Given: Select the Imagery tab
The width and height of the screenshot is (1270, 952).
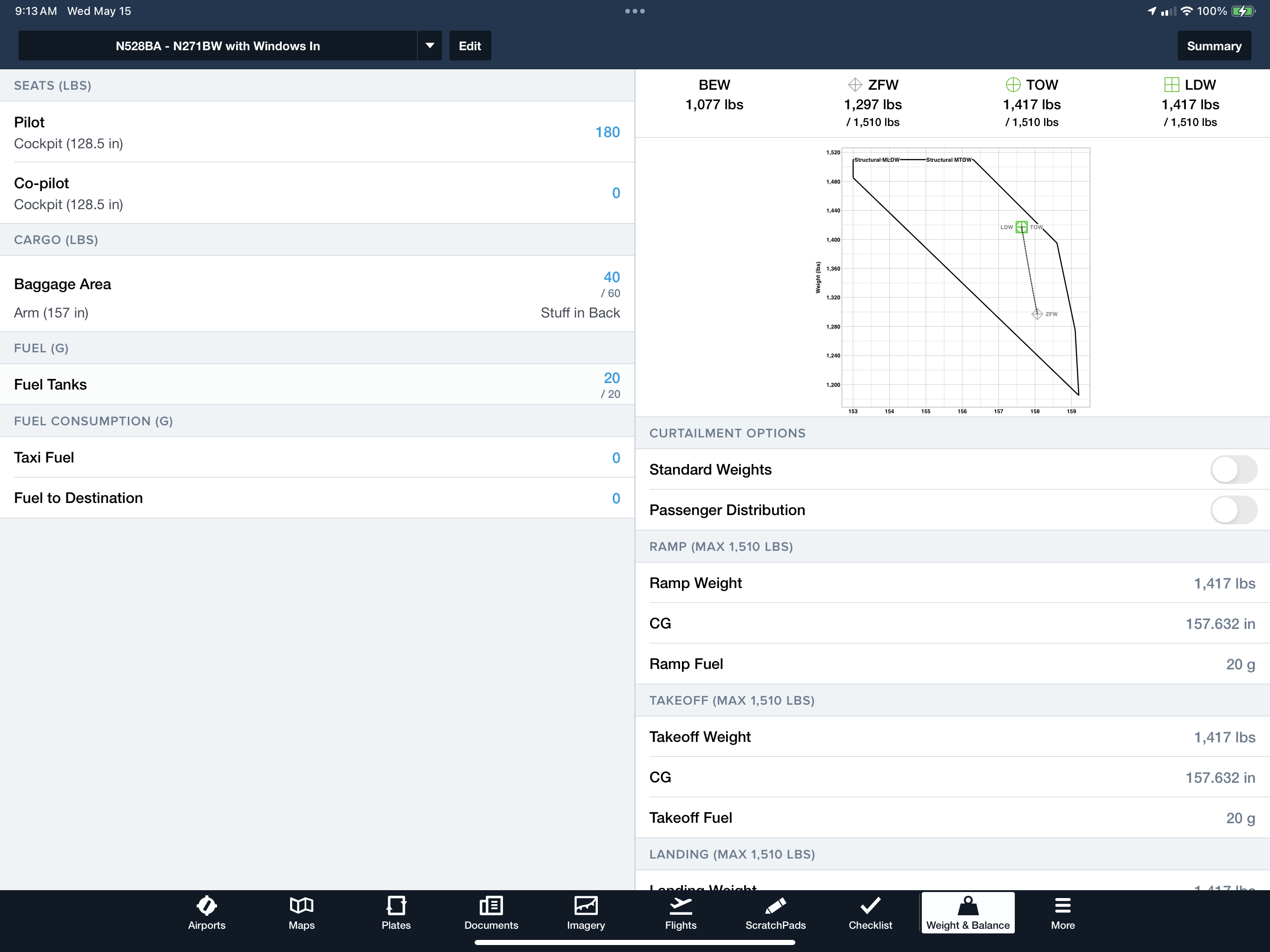Looking at the screenshot, I should click(586, 912).
